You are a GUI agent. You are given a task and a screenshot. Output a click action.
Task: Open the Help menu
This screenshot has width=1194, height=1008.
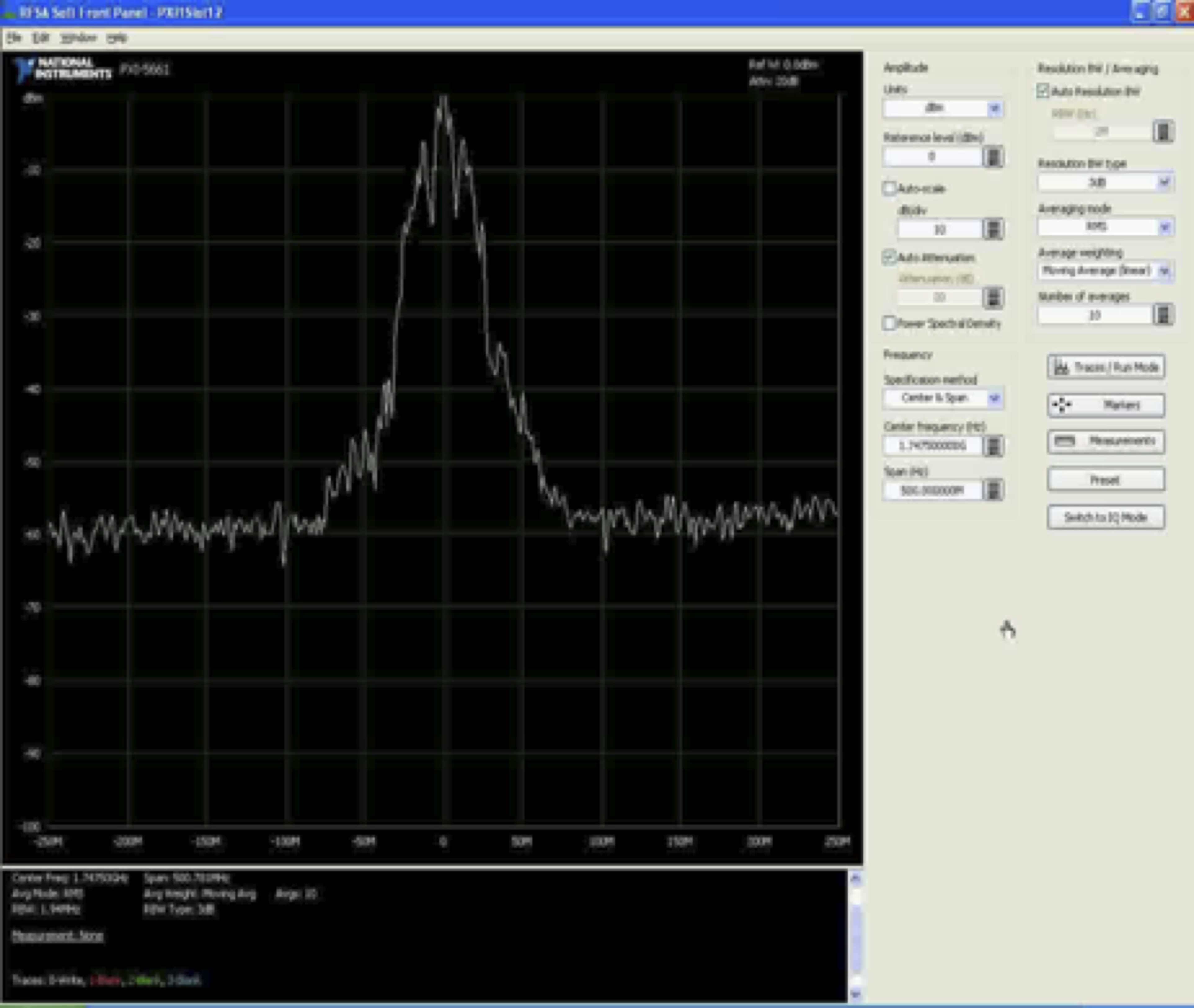click(x=117, y=38)
